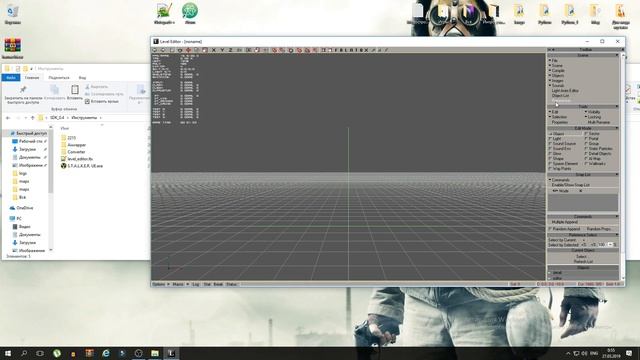Image resolution: width=640 pixels, height=360 pixels.
Task: Open Converter folder in Explorer list
Action: 73,151
